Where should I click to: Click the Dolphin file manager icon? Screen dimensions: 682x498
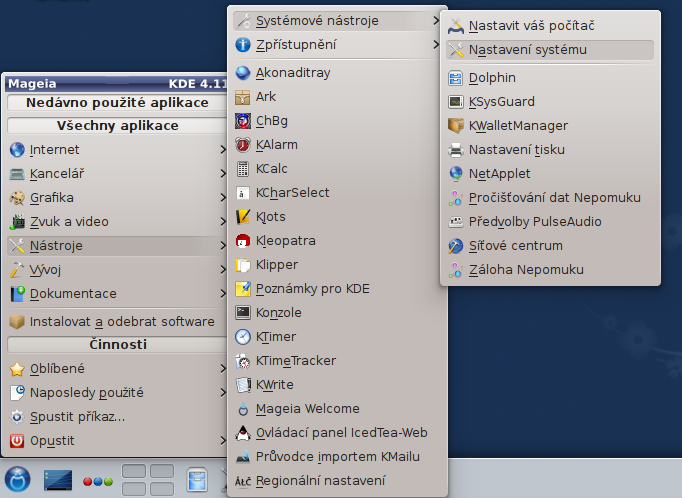tap(455, 78)
